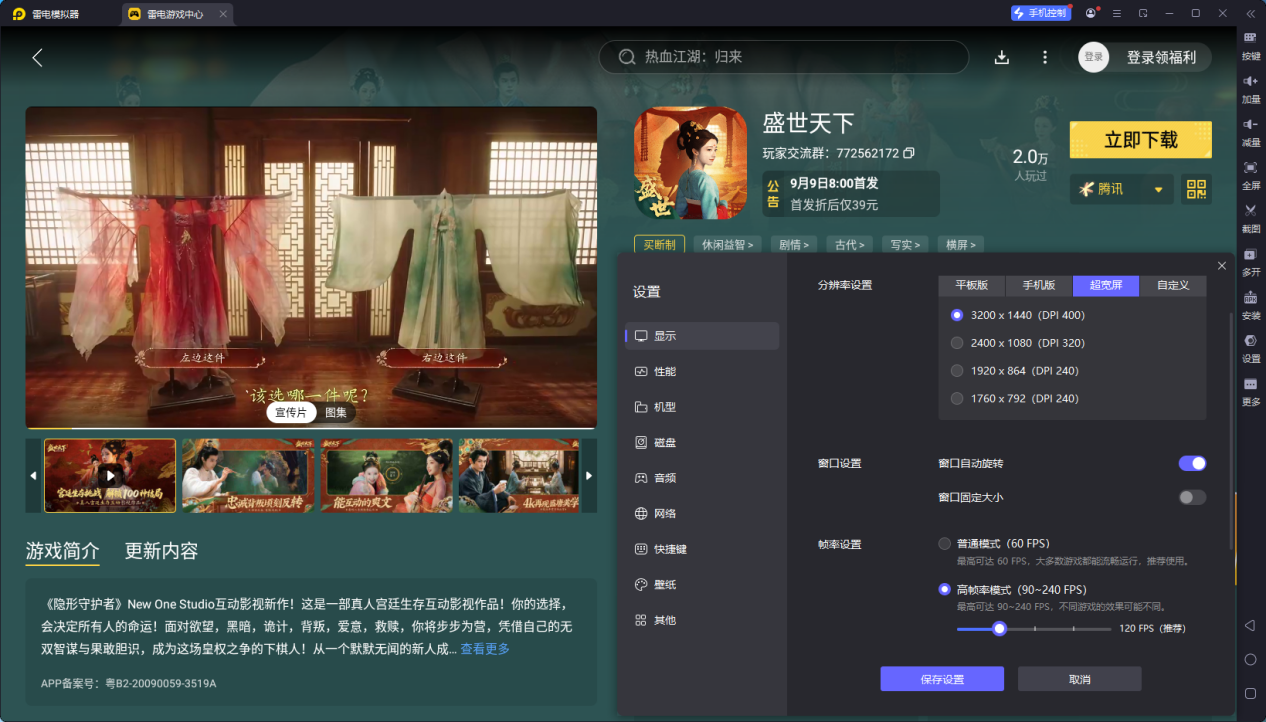Image resolution: width=1266 pixels, height=722 pixels.
Task: Open the 写实 category tag
Action: tap(906, 244)
